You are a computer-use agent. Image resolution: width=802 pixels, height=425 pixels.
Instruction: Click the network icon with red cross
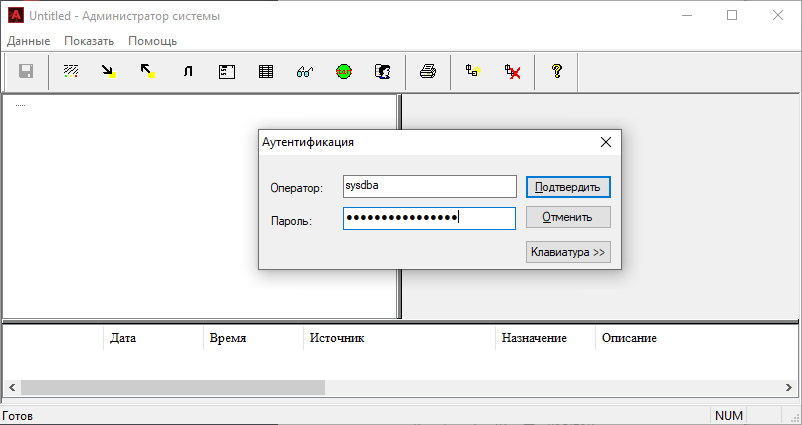[513, 72]
